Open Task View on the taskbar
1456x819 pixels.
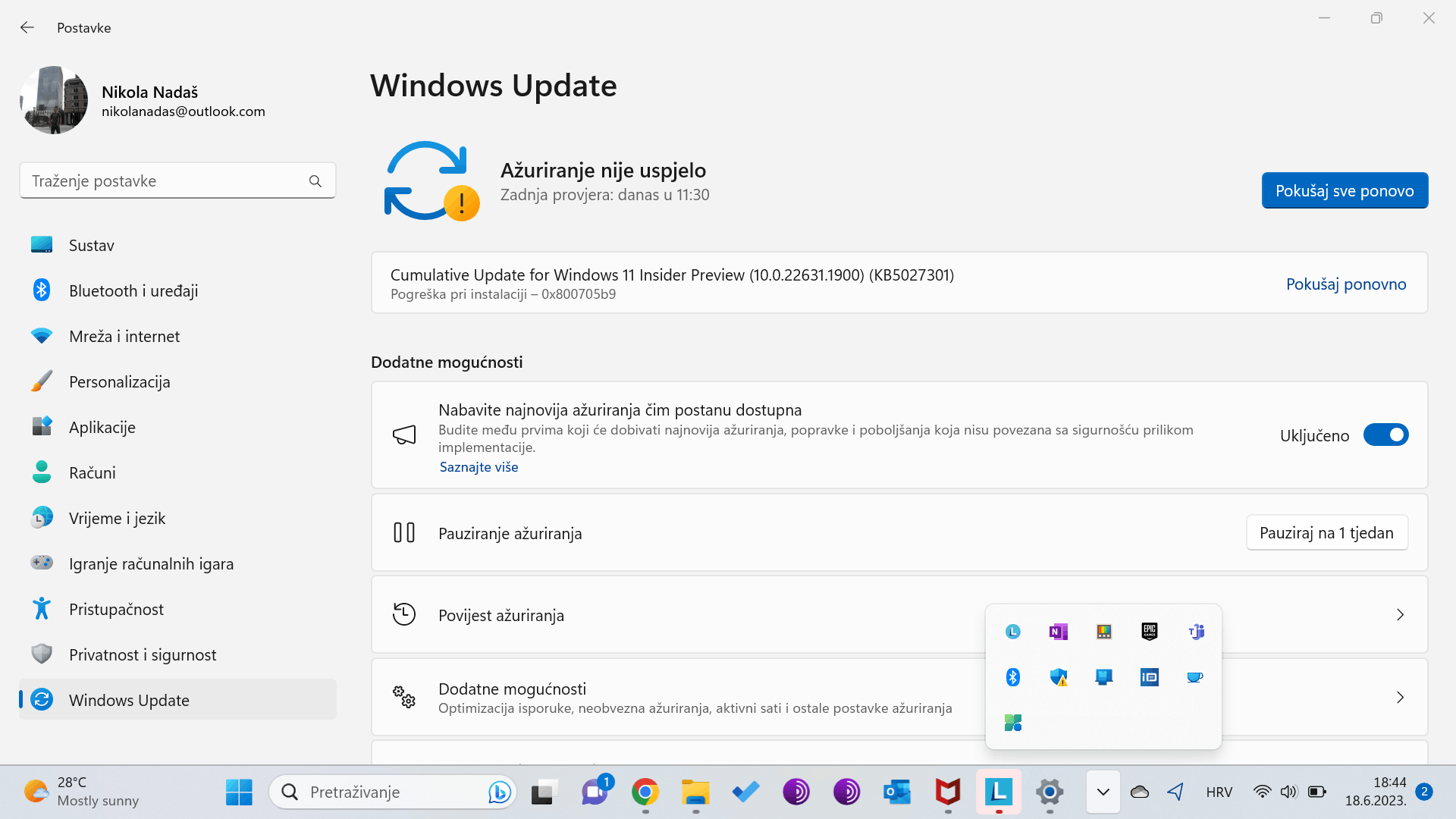pyautogui.click(x=544, y=792)
